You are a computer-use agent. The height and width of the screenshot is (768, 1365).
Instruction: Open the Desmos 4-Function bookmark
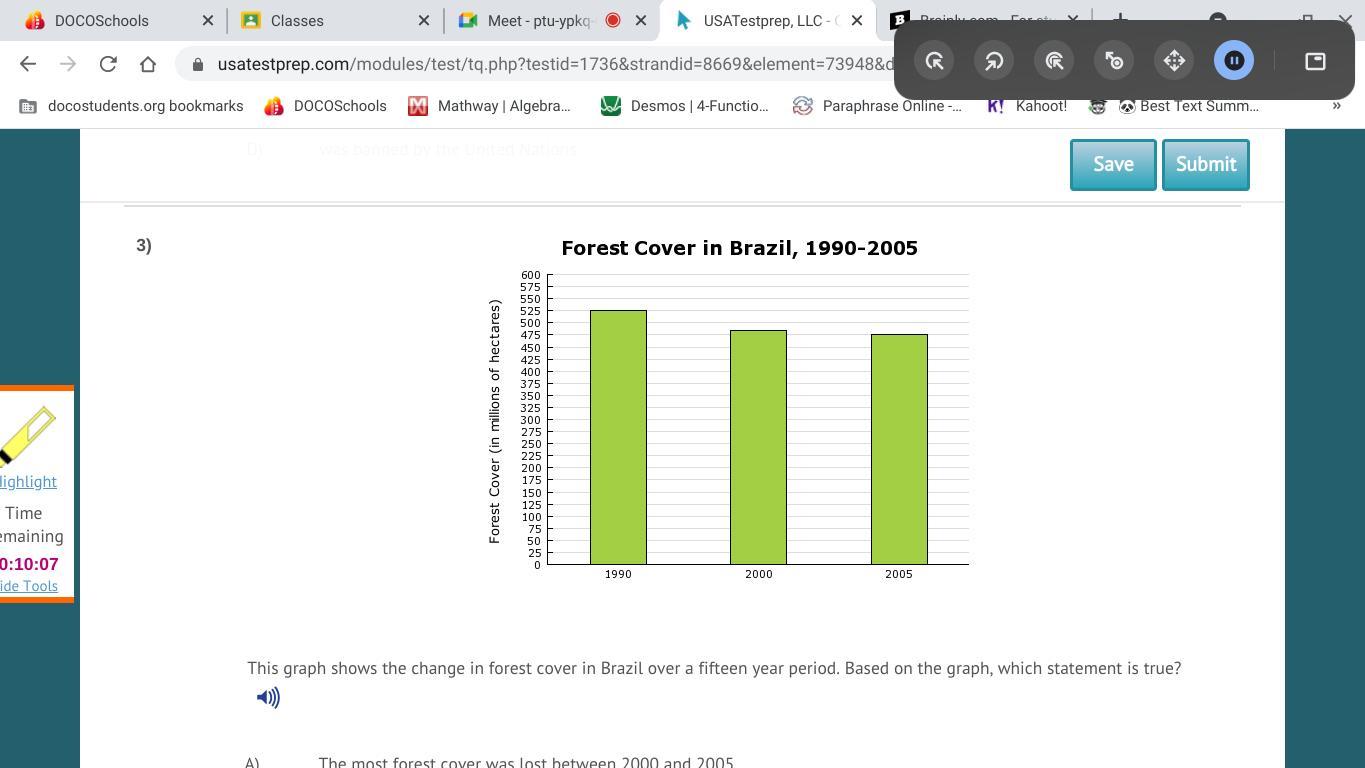pos(685,105)
